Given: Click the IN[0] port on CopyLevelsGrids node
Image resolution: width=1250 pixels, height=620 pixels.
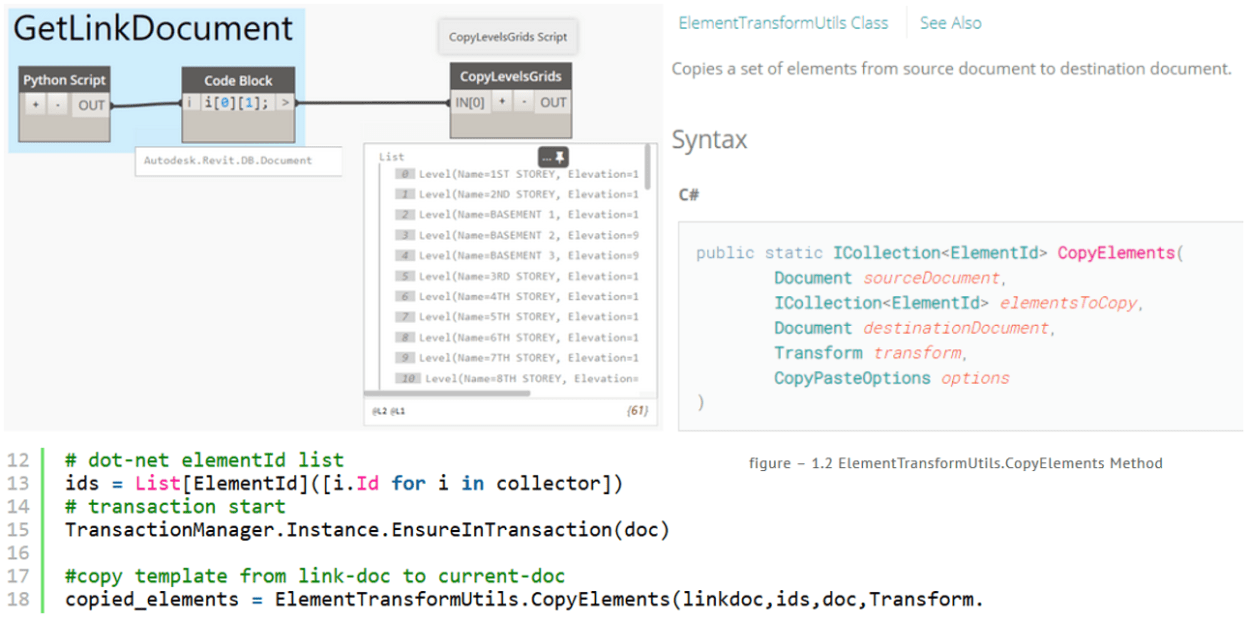Looking at the screenshot, I should click(x=470, y=102).
